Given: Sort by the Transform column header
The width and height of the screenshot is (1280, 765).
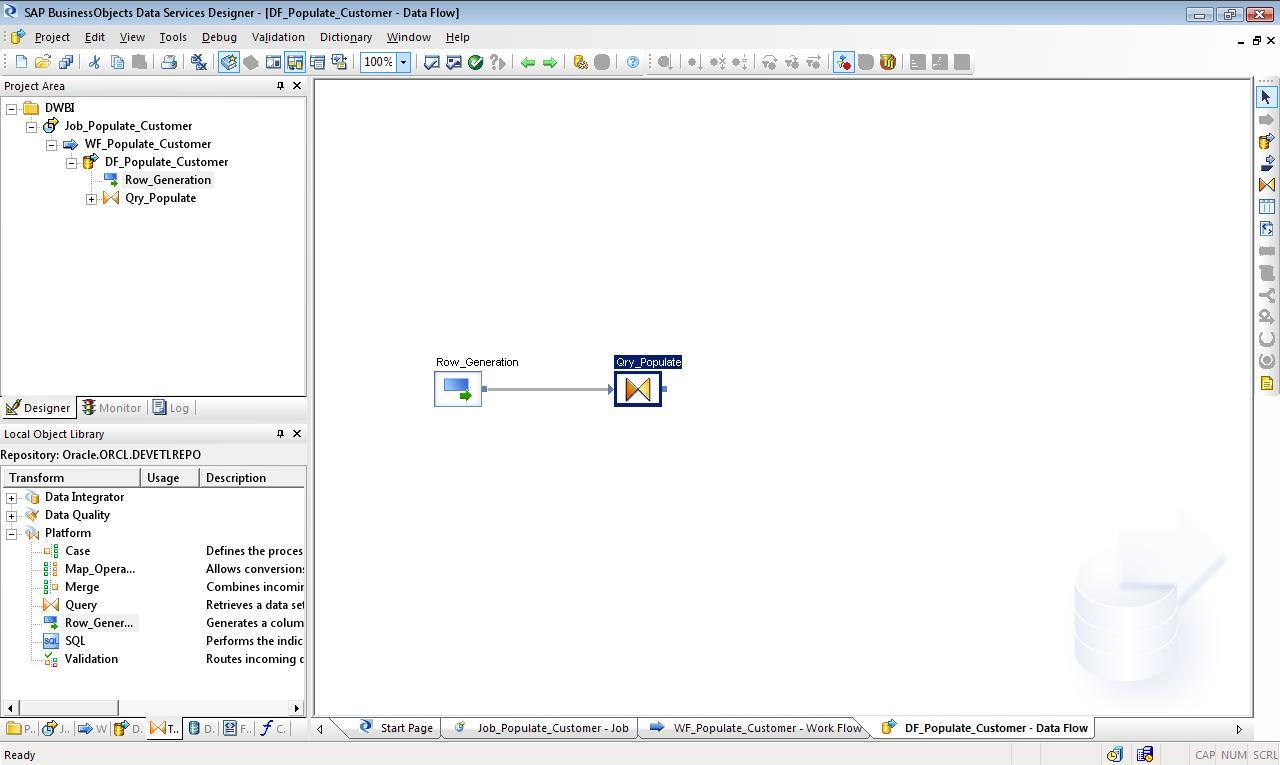Looking at the screenshot, I should tap(70, 478).
